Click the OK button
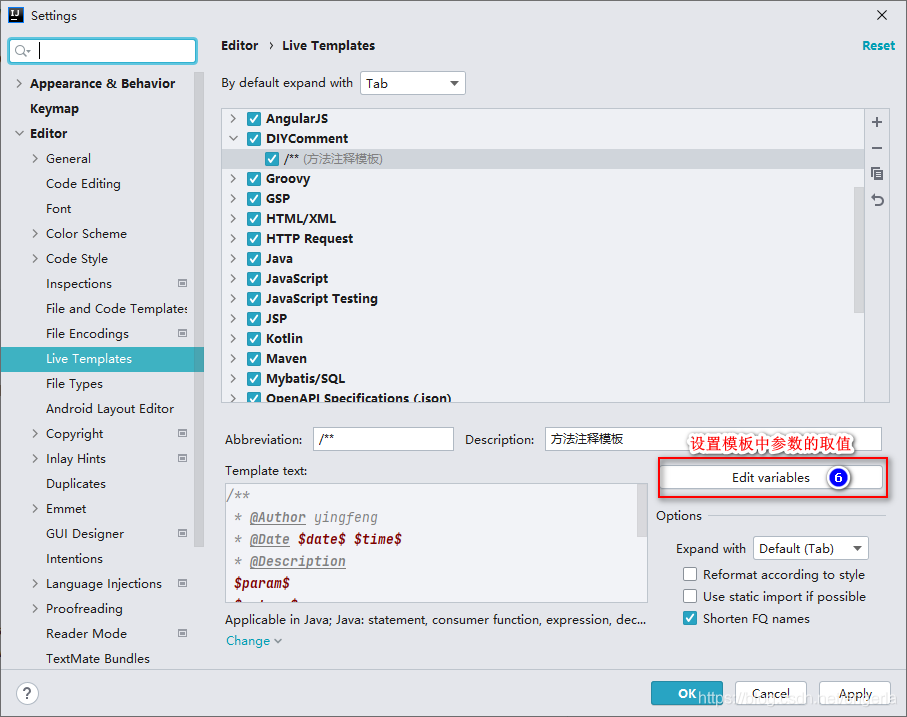Image resolution: width=907 pixels, height=717 pixels. coord(687,693)
